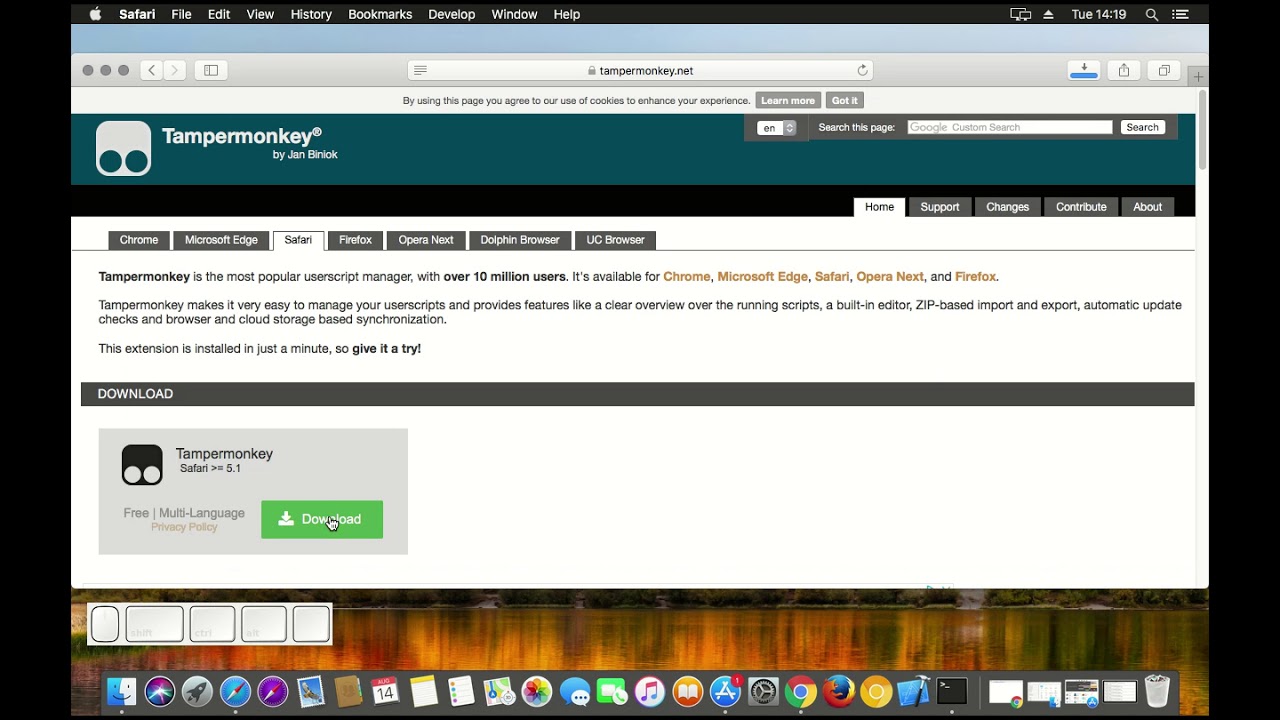Open Photos from the Dock

(537, 691)
